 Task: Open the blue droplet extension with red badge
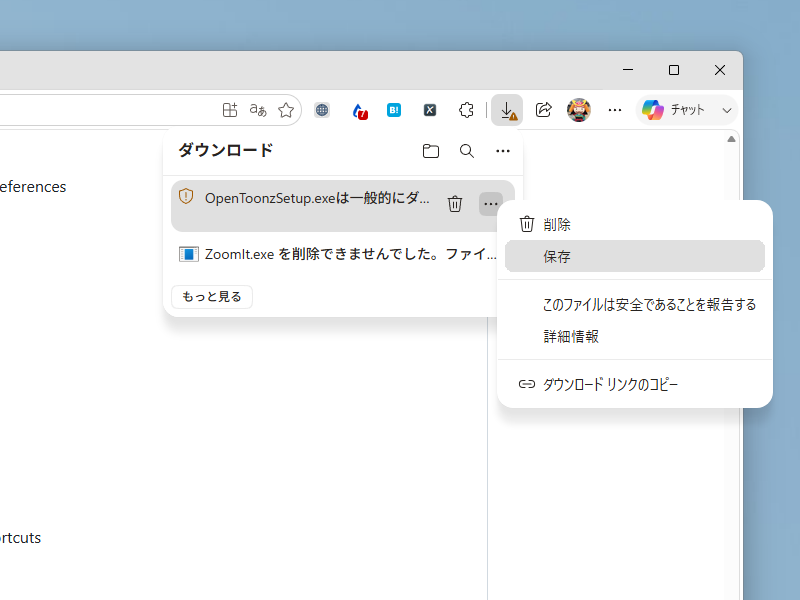click(360, 110)
